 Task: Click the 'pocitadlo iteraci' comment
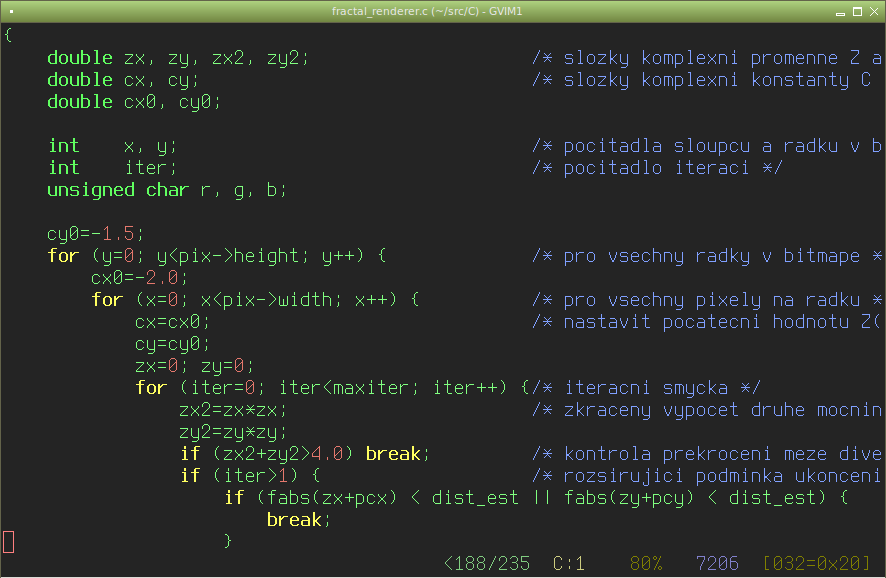(655, 168)
